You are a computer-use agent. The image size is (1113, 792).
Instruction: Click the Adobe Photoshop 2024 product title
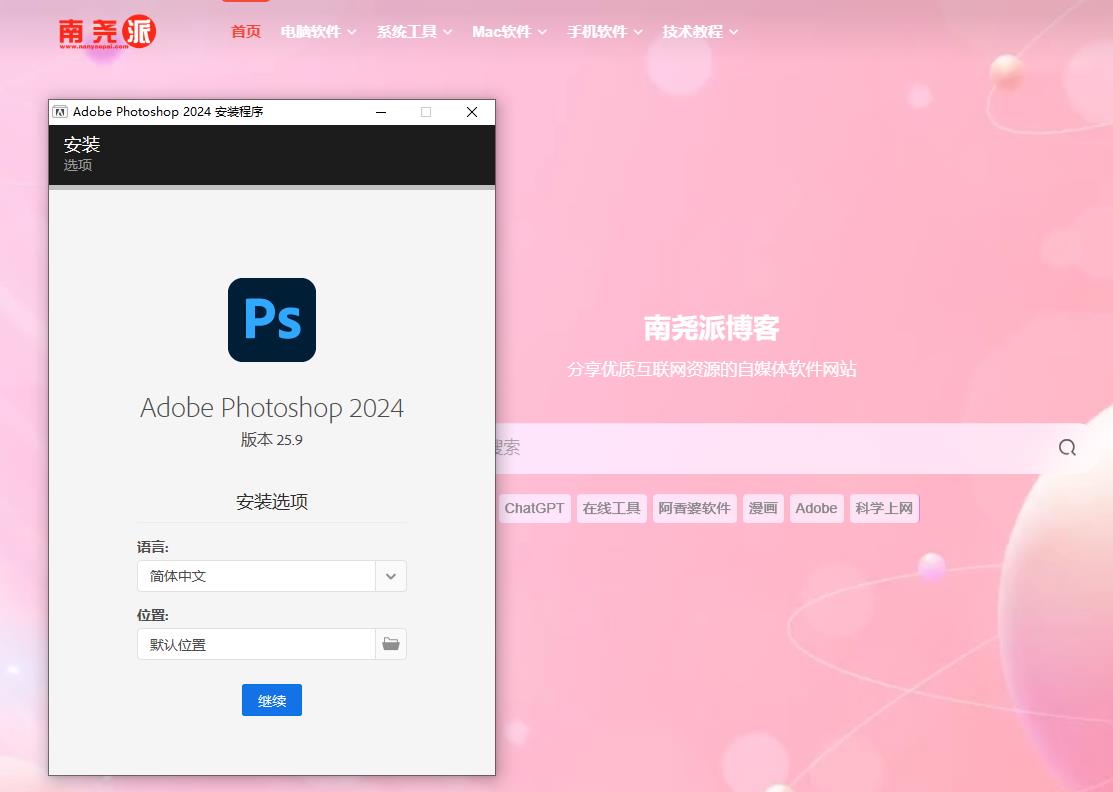pos(272,408)
